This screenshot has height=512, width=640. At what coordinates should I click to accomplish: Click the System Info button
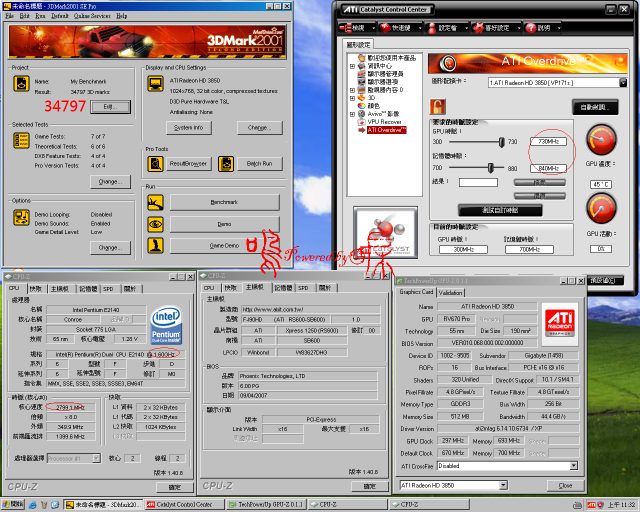click(x=189, y=128)
